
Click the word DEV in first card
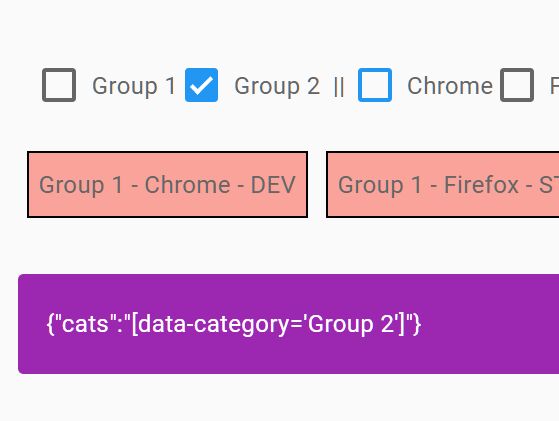coord(273,185)
